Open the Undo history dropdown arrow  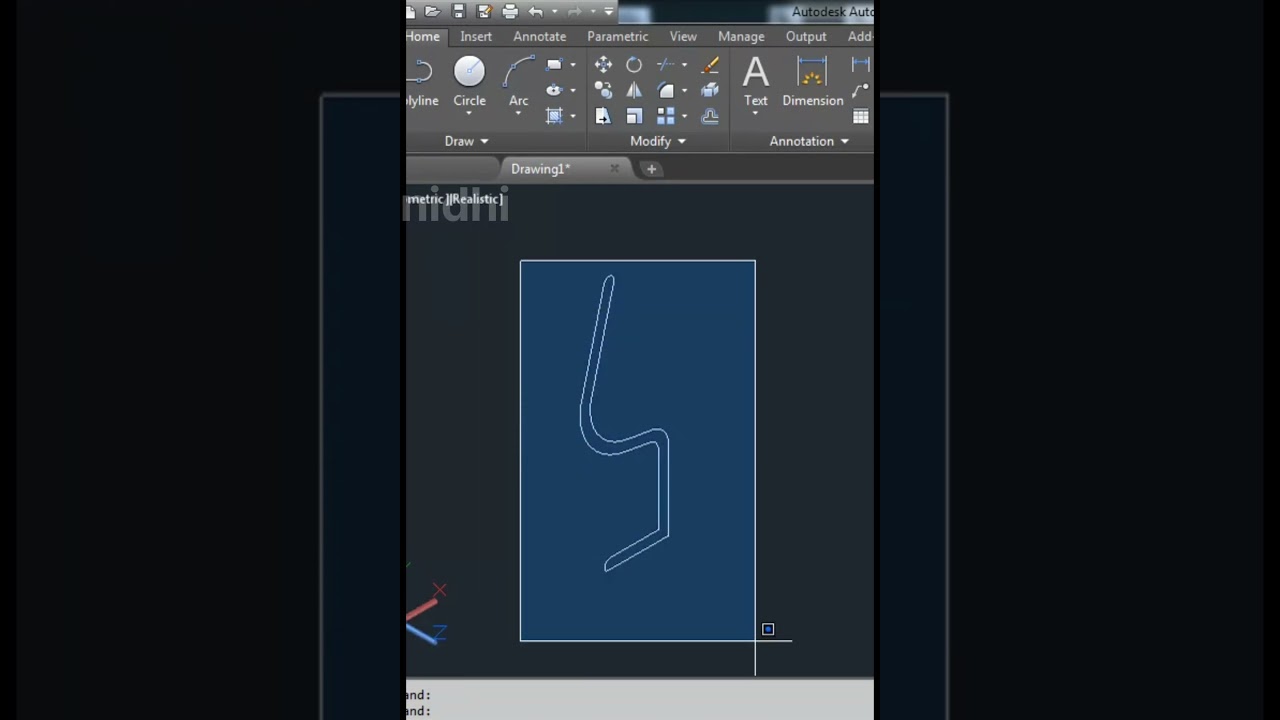(x=554, y=12)
